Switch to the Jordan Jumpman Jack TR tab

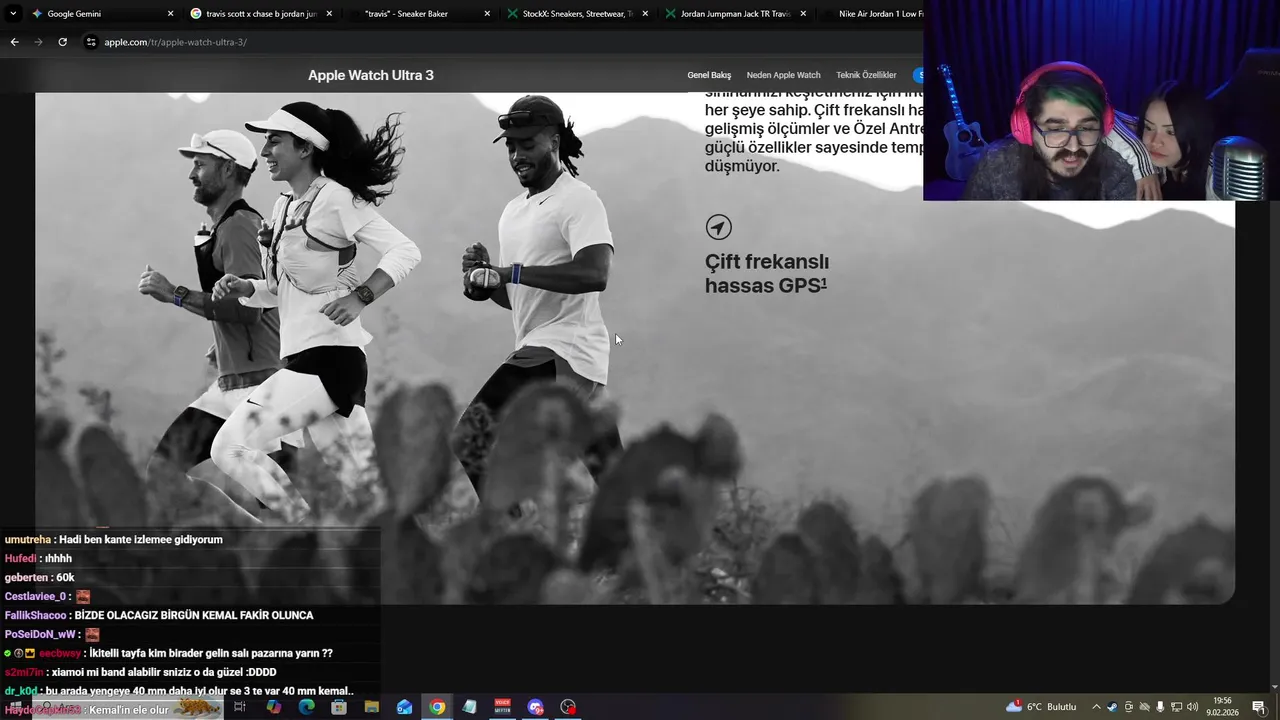pyautogui.click(x=734, y=14)
